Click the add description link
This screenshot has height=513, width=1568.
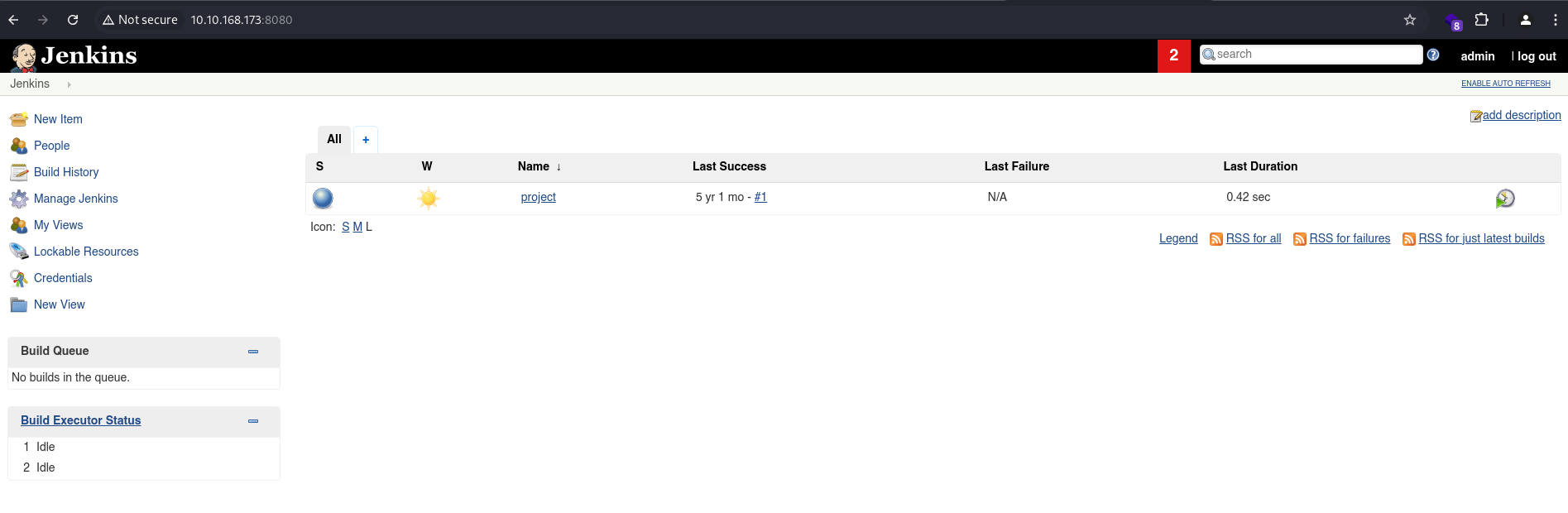click(x=1522, y=115)
